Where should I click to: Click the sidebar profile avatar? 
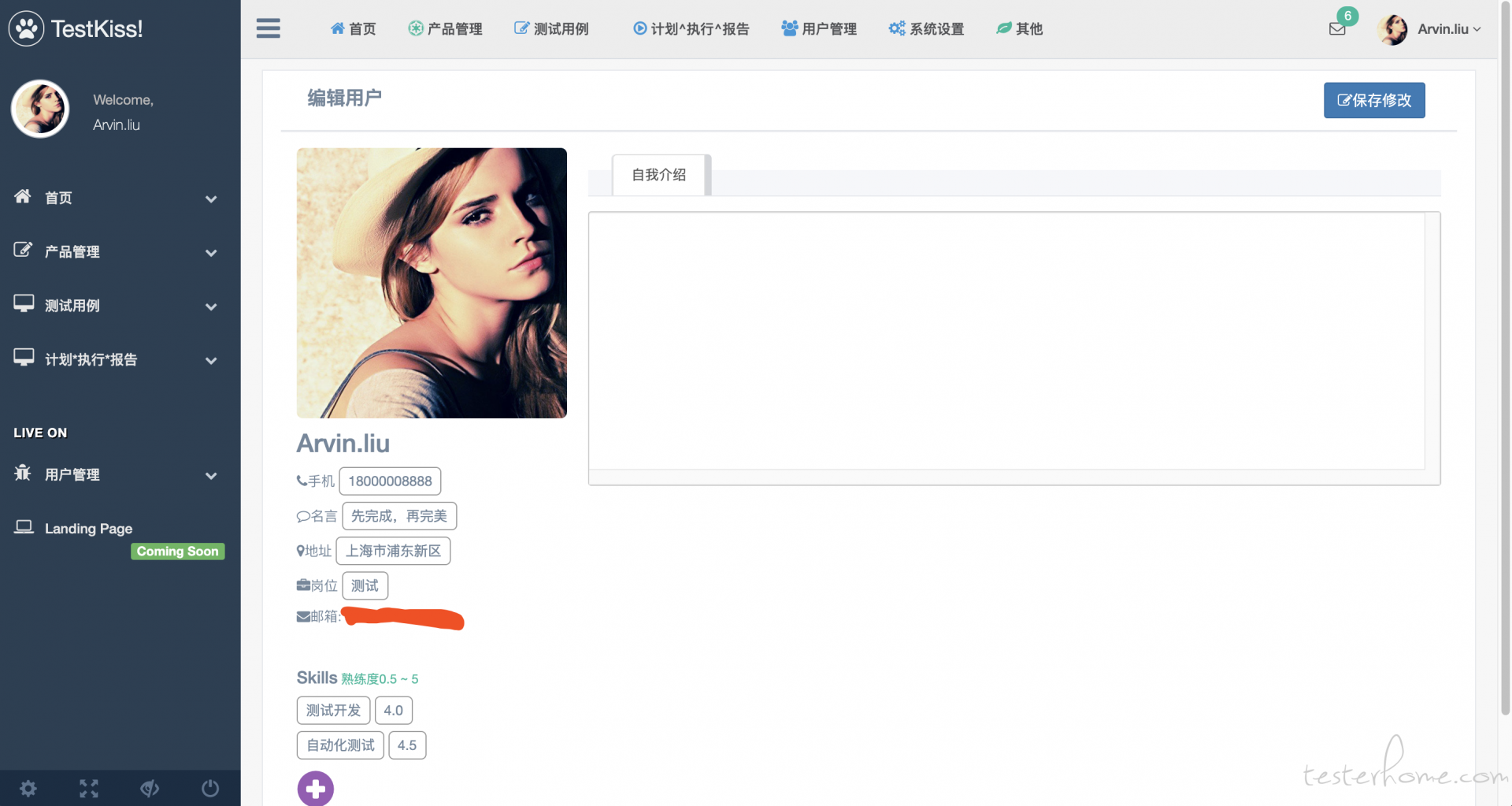coord(40,109)
